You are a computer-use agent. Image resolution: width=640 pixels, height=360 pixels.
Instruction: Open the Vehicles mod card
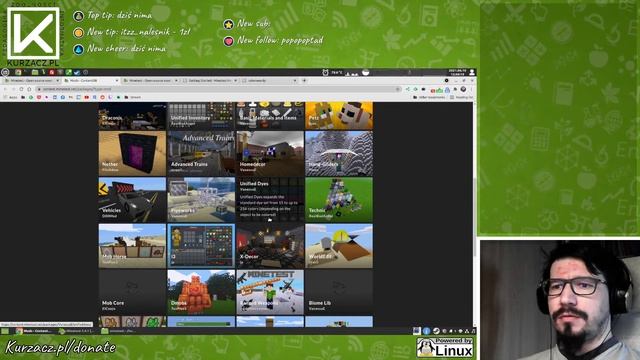(132, 200)
